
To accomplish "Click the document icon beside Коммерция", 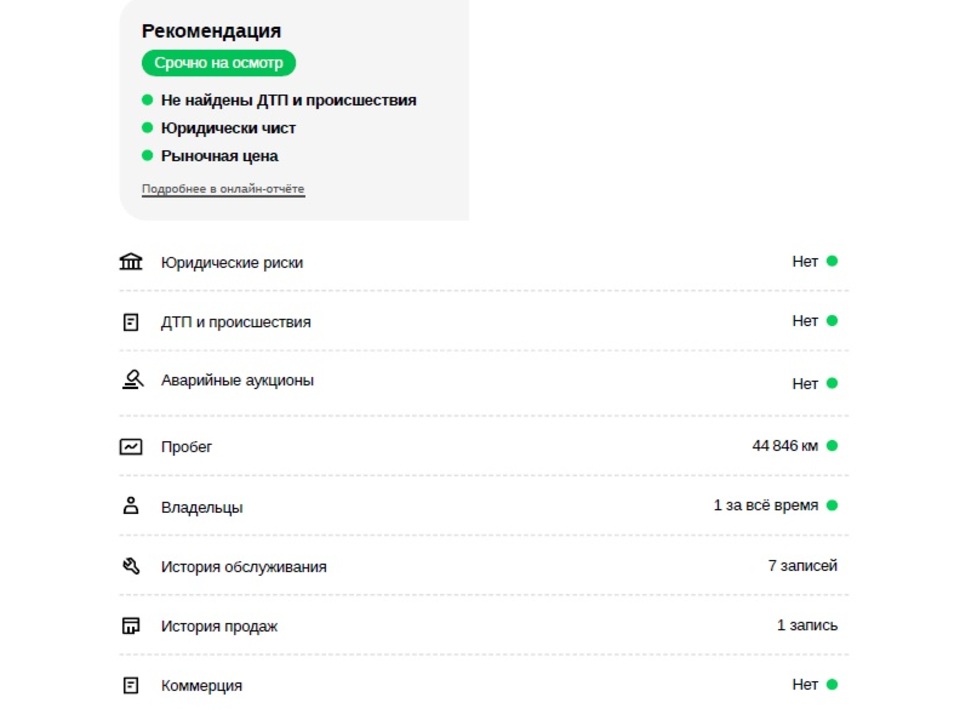I will pyautogui.click(x=130, y=685).
